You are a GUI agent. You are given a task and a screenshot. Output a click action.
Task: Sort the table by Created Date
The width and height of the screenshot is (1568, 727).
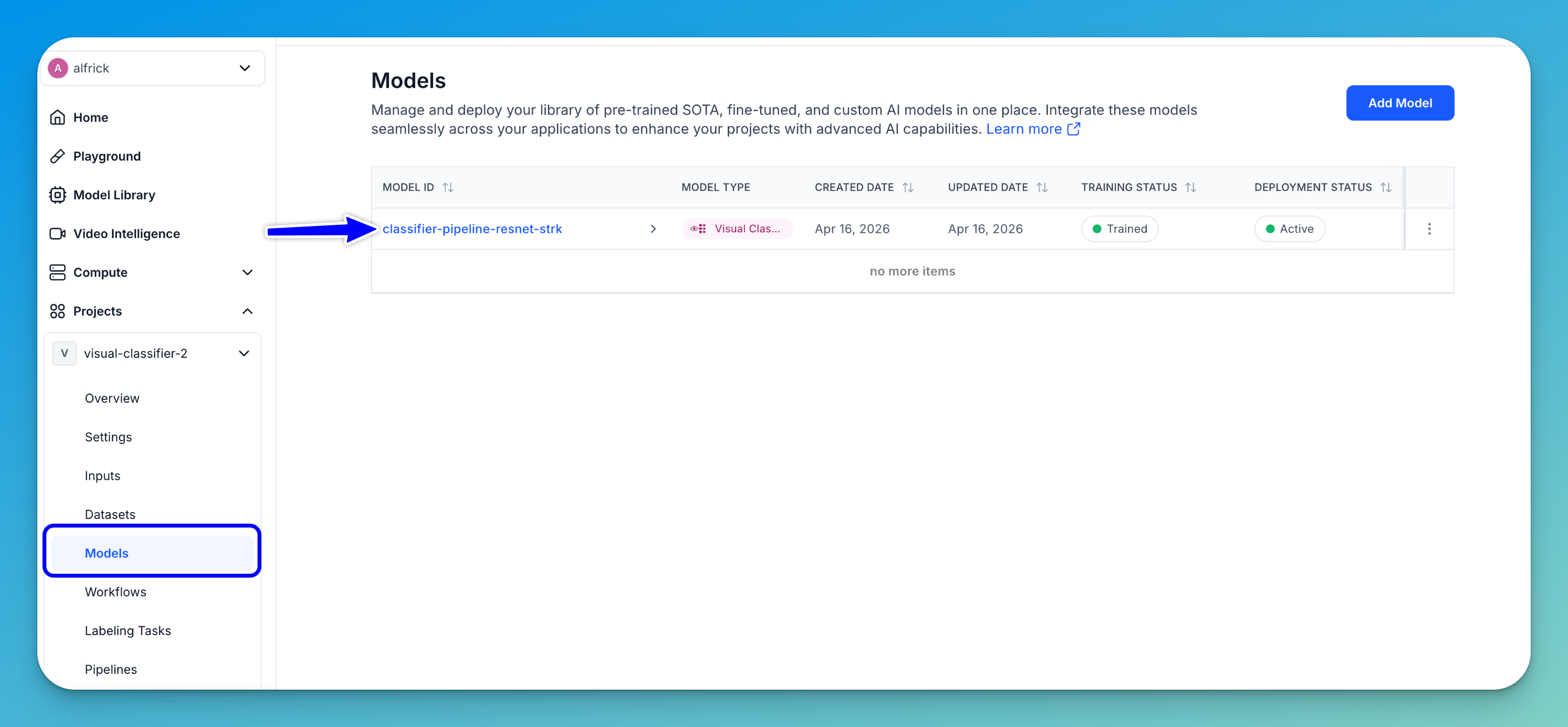(x=908, y=188)
